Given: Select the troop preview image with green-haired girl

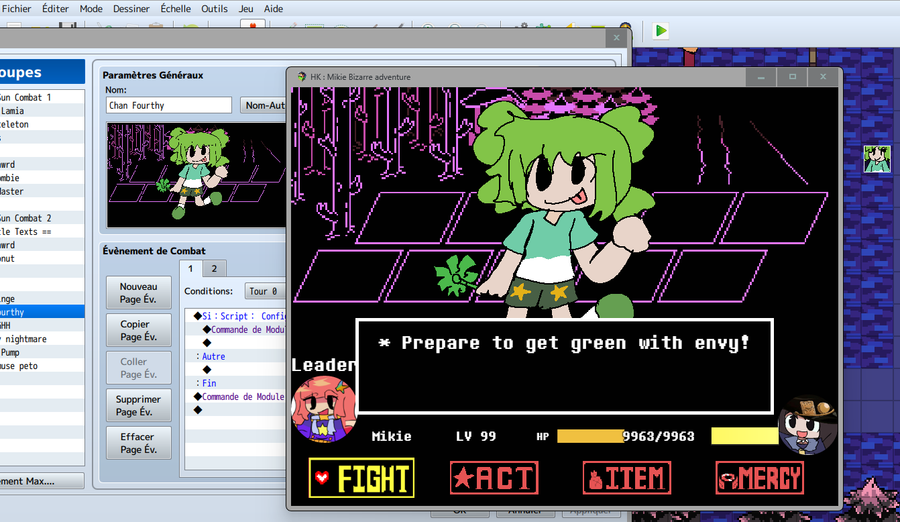Looking at the screenshot, I should [x=196, y=175].
